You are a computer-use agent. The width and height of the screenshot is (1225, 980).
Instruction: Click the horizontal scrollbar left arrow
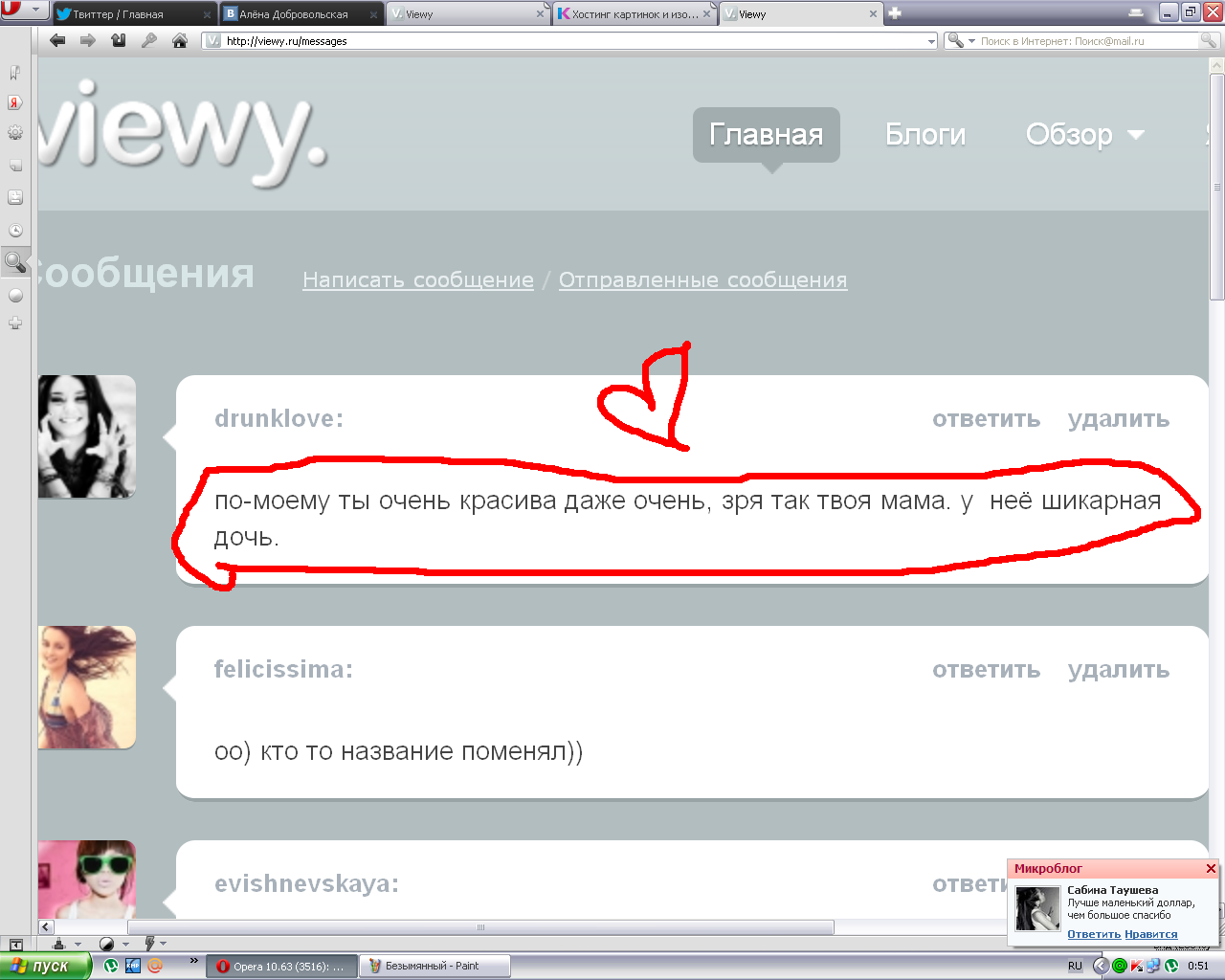[45, 926]
